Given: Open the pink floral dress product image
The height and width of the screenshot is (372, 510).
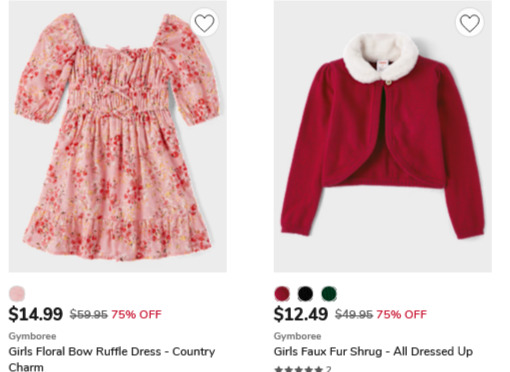Looking at the screenshot, I should 118,136.
